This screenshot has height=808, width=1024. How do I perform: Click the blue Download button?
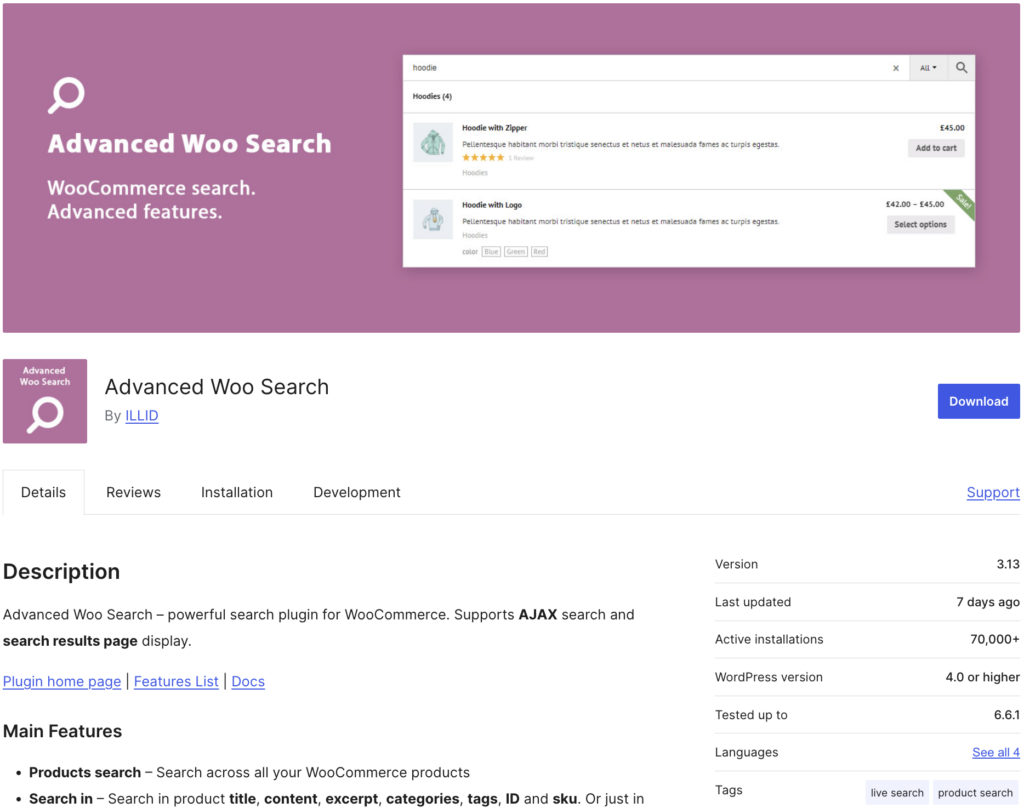(978, 401)
